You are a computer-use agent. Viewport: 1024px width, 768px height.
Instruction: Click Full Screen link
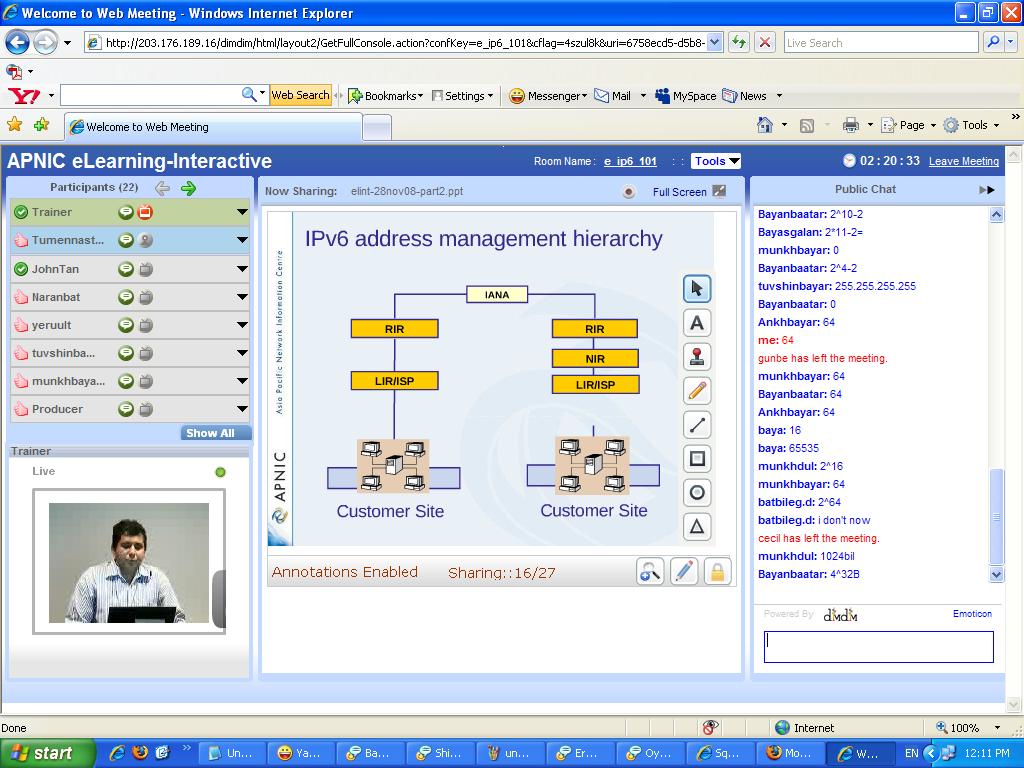click(x=679, y=192)
